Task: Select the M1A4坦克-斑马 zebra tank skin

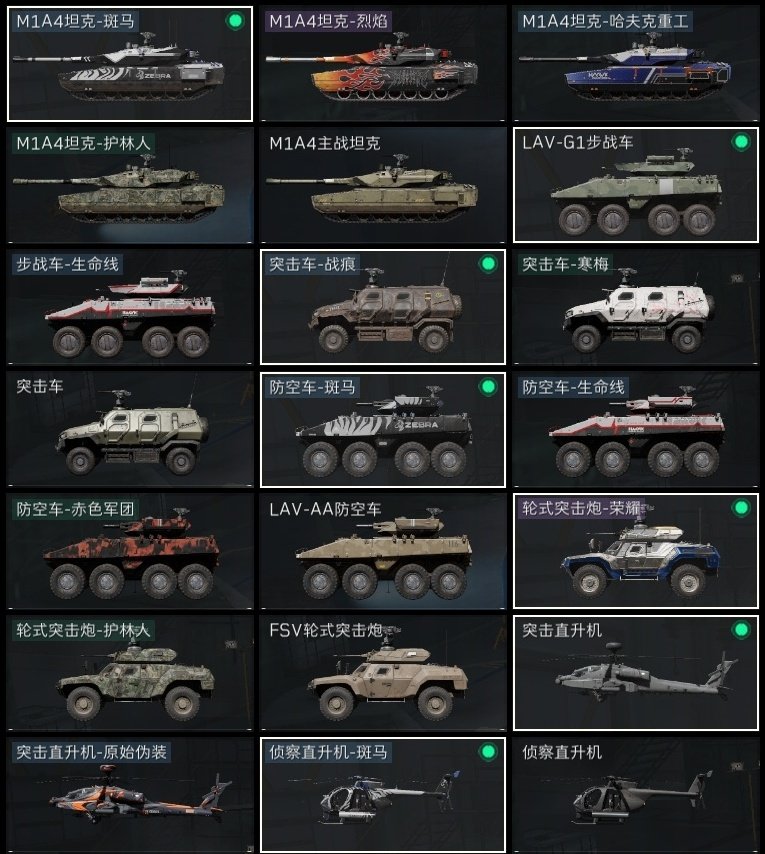Action: pyautogui.click(x=130, y=64)
